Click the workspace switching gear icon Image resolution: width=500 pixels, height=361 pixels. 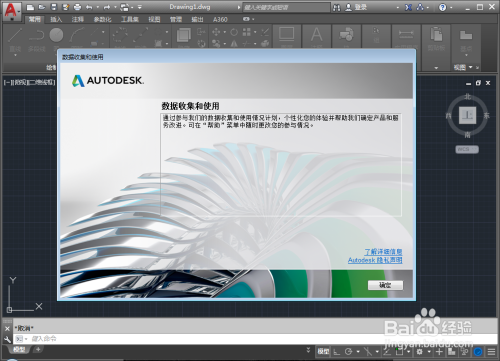[x=420, y=351]
